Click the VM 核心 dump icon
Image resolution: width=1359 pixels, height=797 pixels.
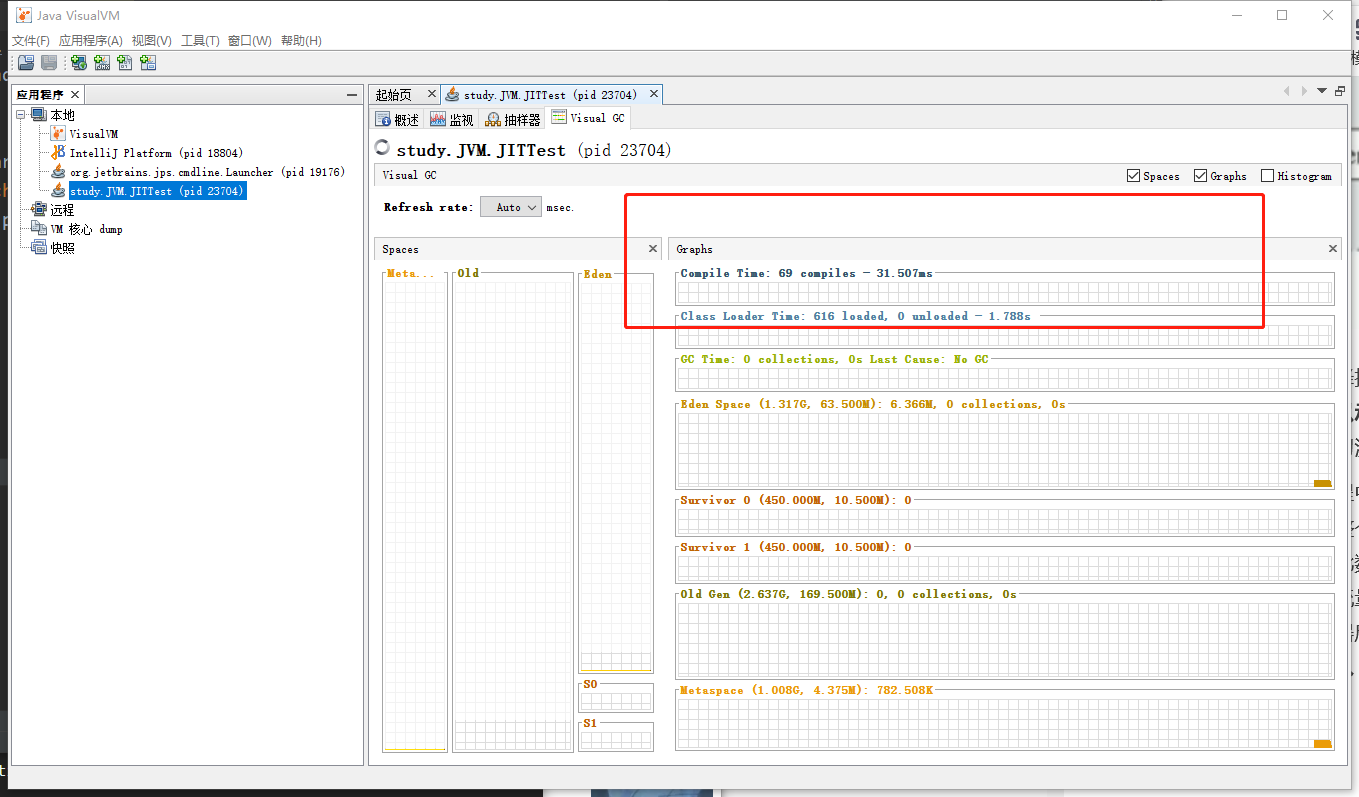(x=39, y=229)
